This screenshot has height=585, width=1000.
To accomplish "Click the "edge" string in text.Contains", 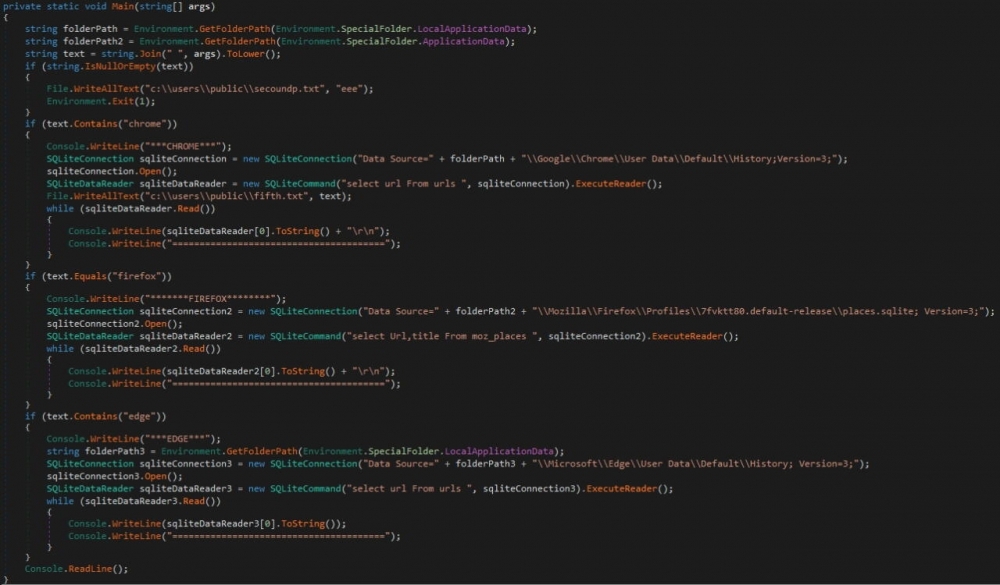I will coord(140,417).
